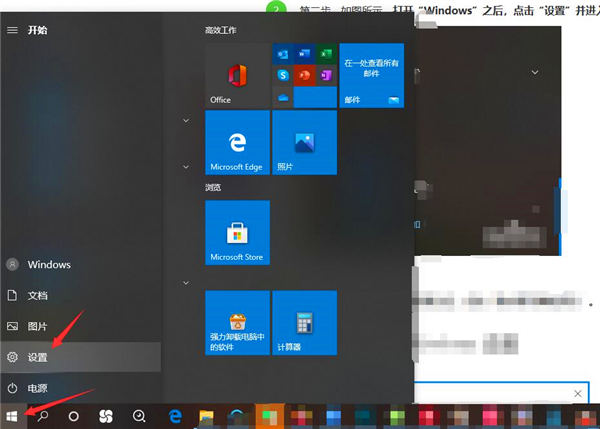Open the Microsoft Store tile
This screenshot has width=600, height=429.
pyautogui.click(x=237, y=232)
